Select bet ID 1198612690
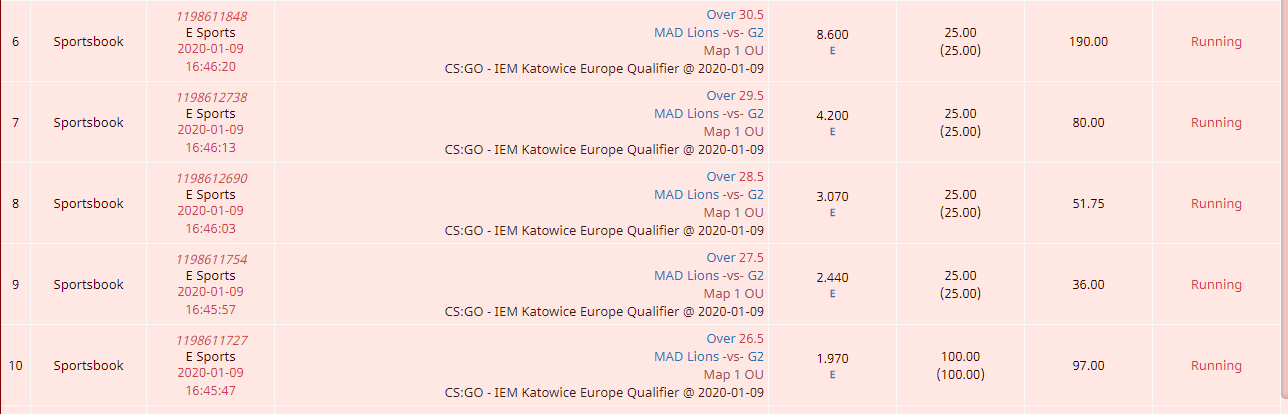Viewport: 1288px width, 414px height. coord(211,178)
